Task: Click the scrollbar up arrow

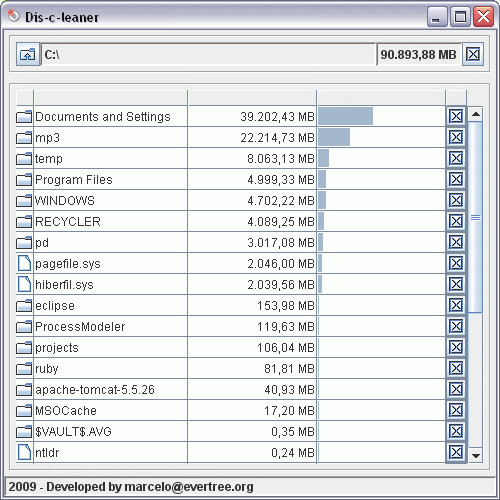Action: pyautogui.click(x=476, y=115)
